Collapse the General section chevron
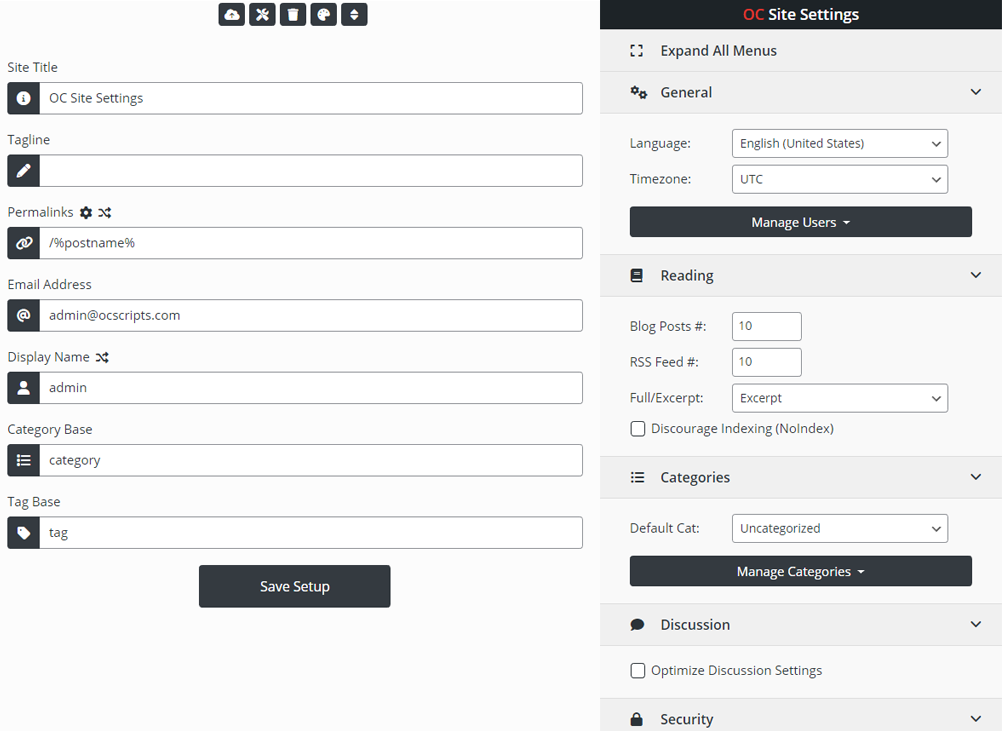This screenshot has width=1002, height=731. pos(976,92)
